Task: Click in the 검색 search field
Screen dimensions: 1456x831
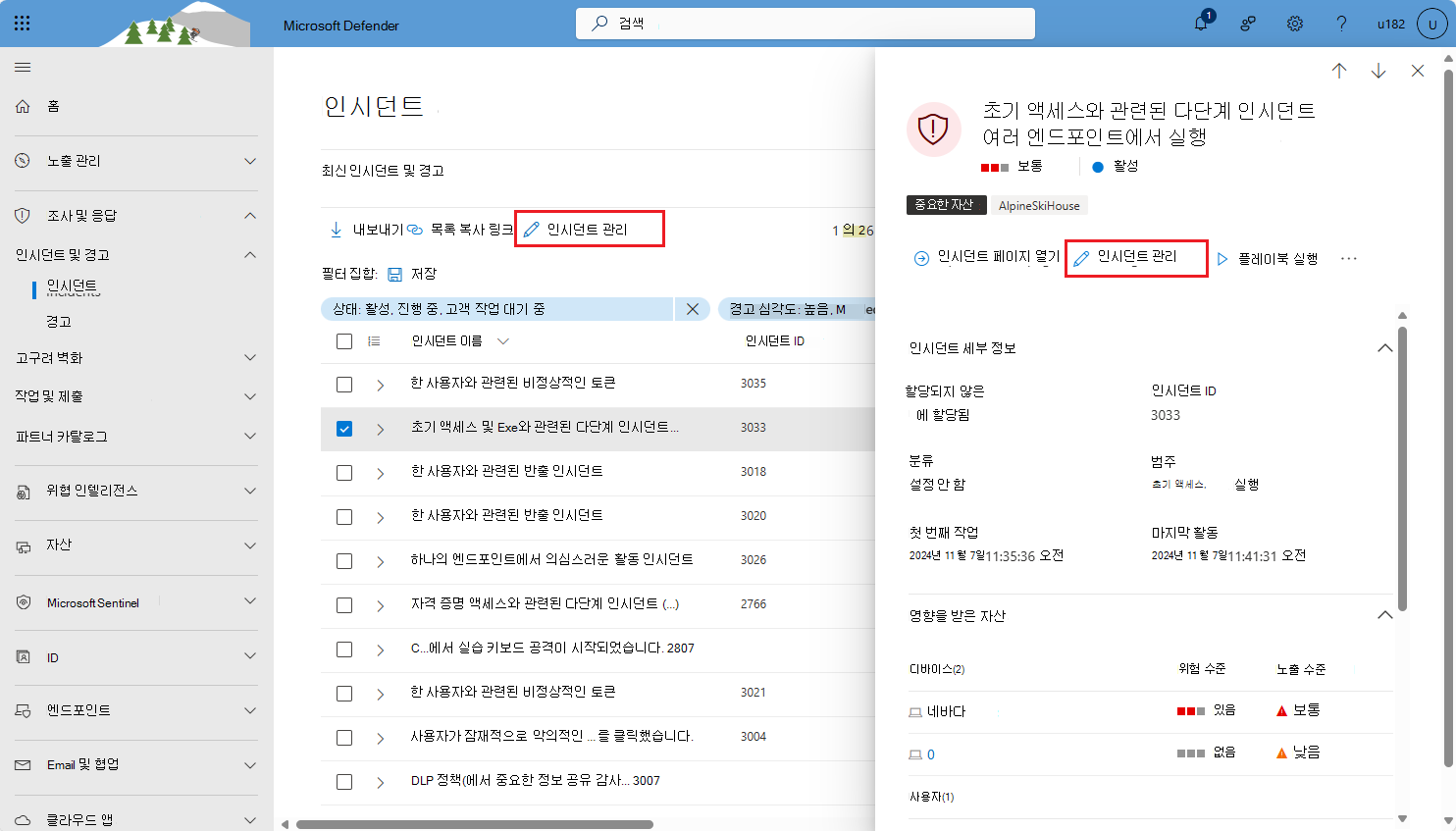Action: click(x=806, y=24)
